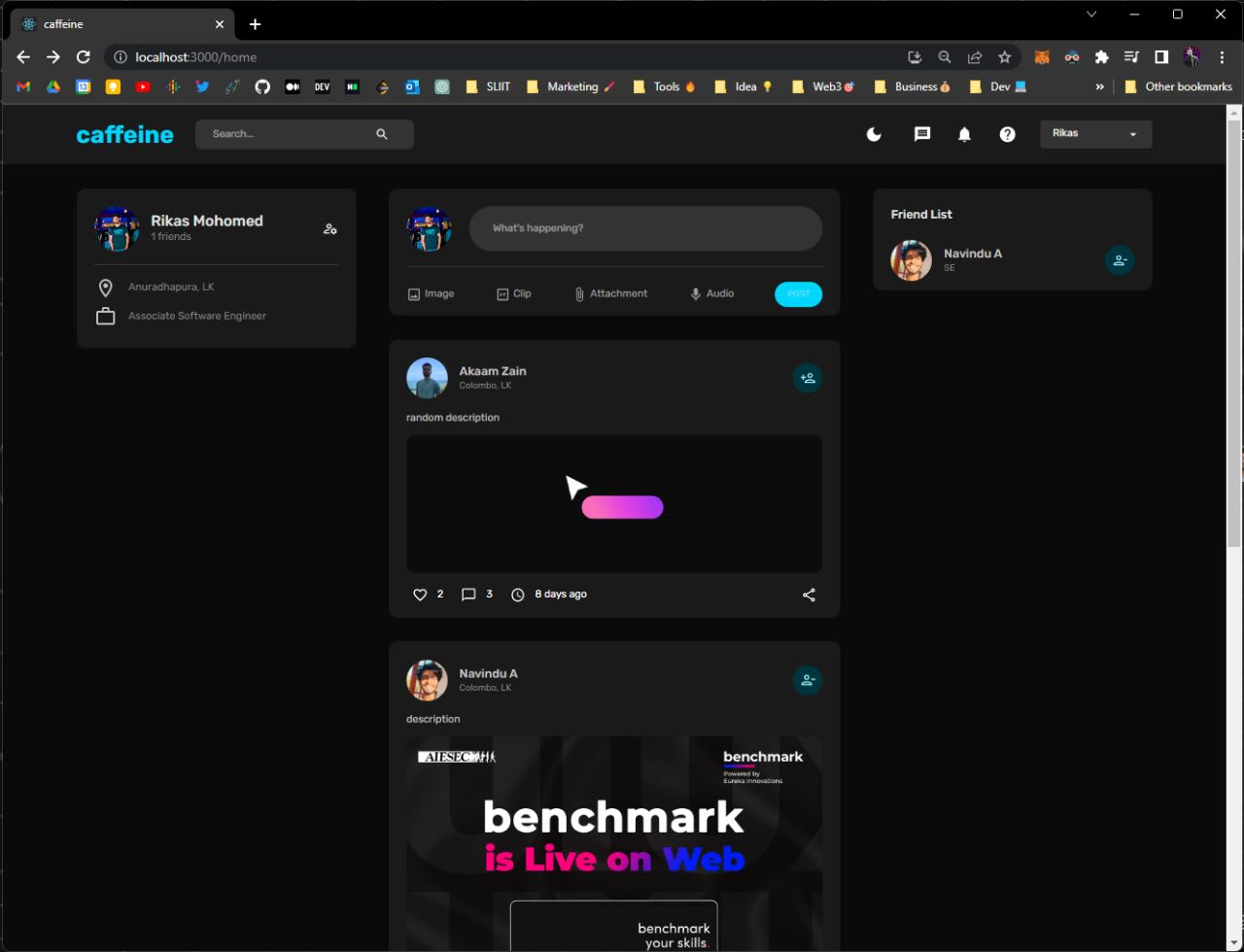1244x952 pixels.
Task: Choose the Clip upload option
Action: (x=514, y=293)
